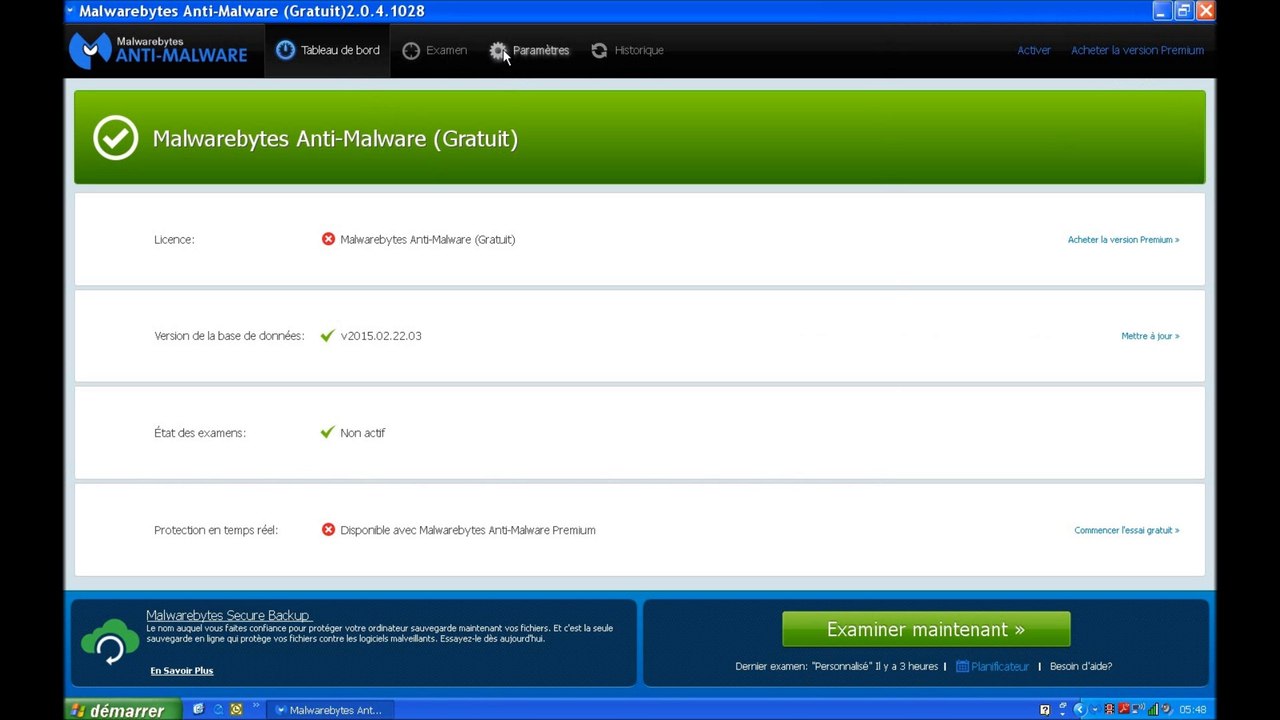The width and height of the screenshot is (1280, 720).
Task: Click the En Savoir Plus link
Action: coord(182,671)
